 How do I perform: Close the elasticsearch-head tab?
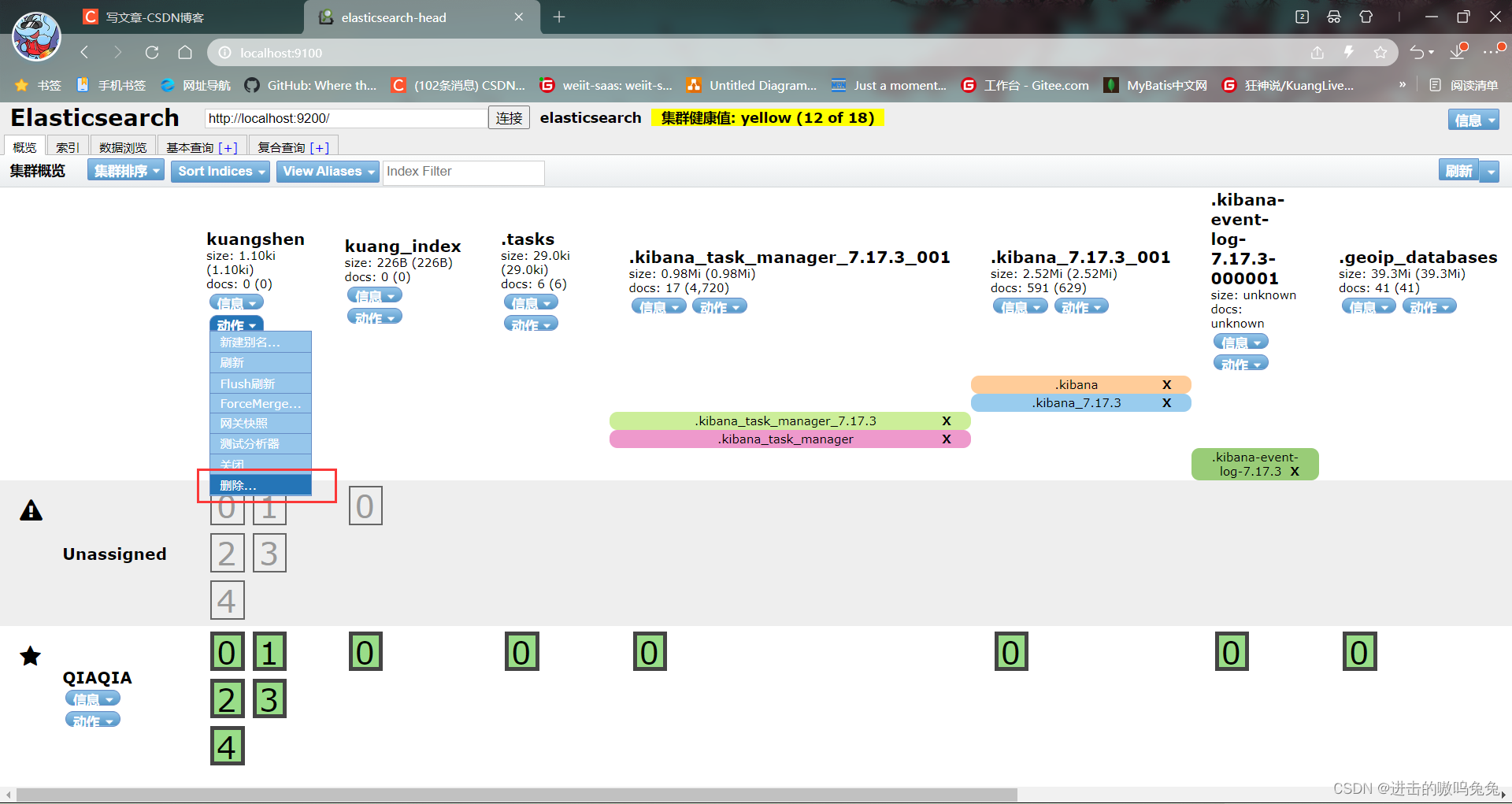[519, 17]
